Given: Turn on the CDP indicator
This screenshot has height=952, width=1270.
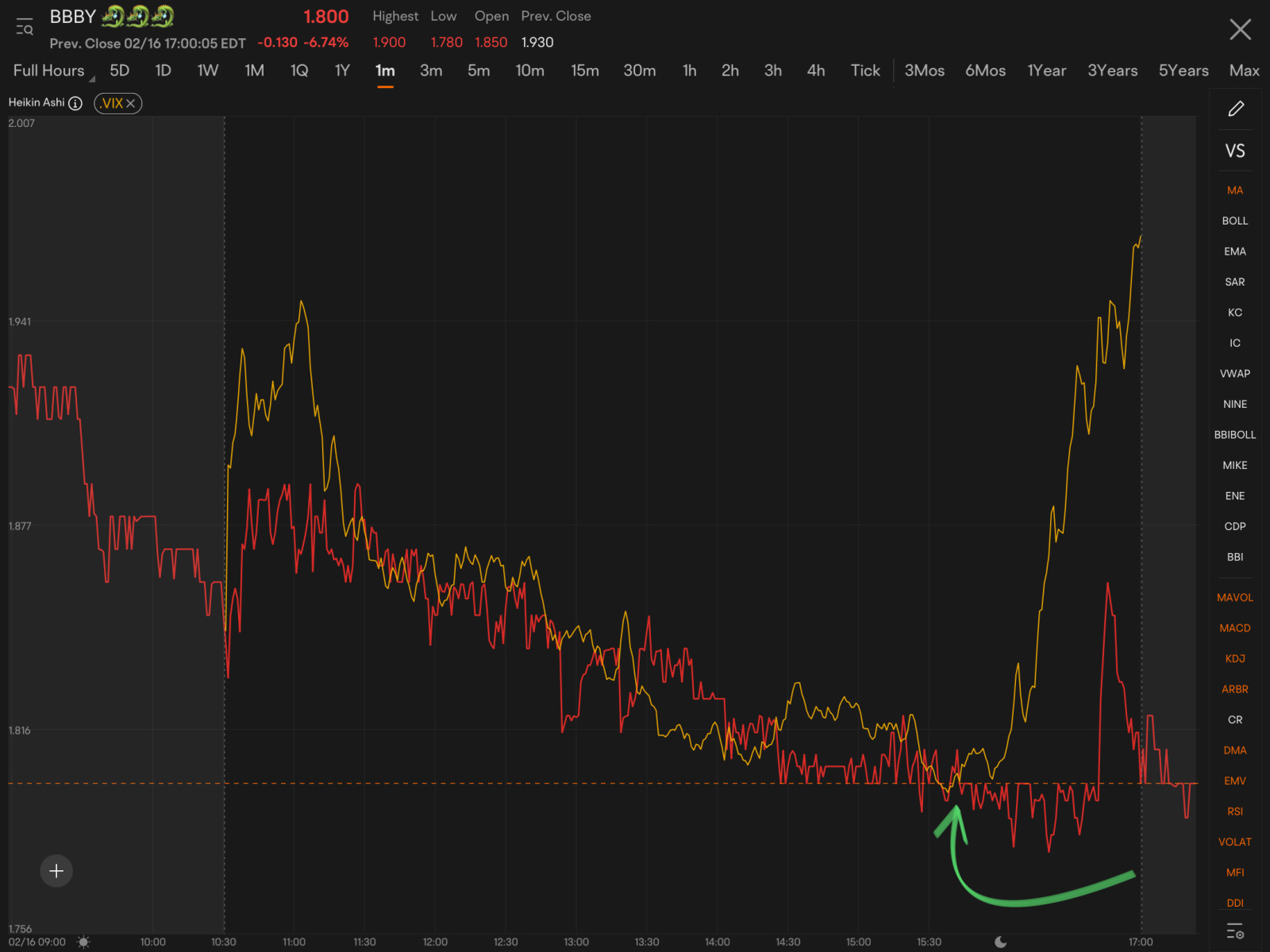Looking at the screenshot, I should 1235,526.
